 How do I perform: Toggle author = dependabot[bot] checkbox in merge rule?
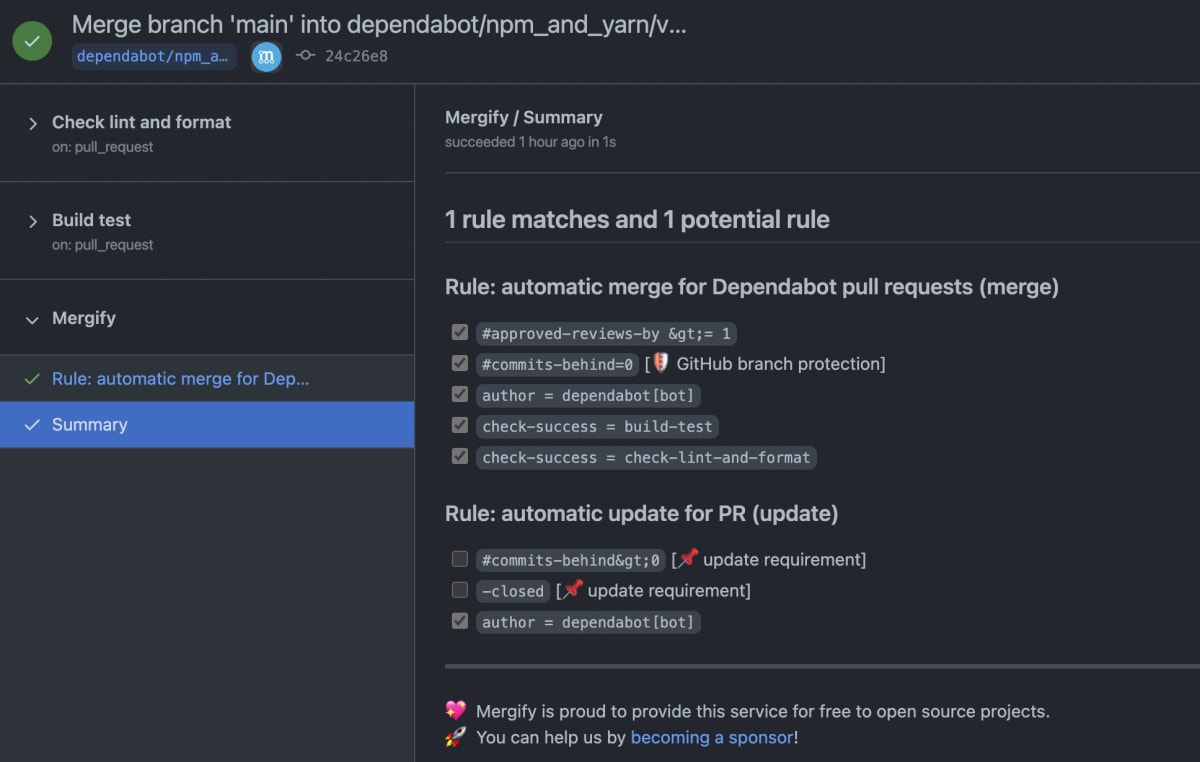pyautogui.click(x=460, y=394)
